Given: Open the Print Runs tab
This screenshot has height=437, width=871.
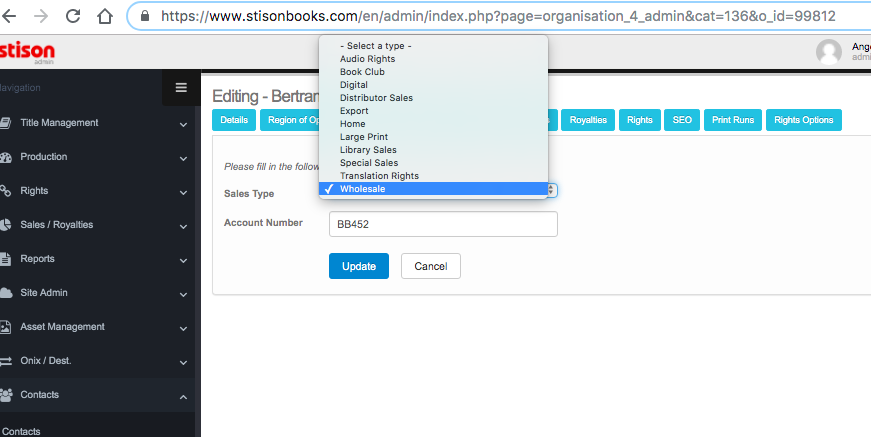Looking at the screenshot, I should pyautogui.click(x=733, y=120).
